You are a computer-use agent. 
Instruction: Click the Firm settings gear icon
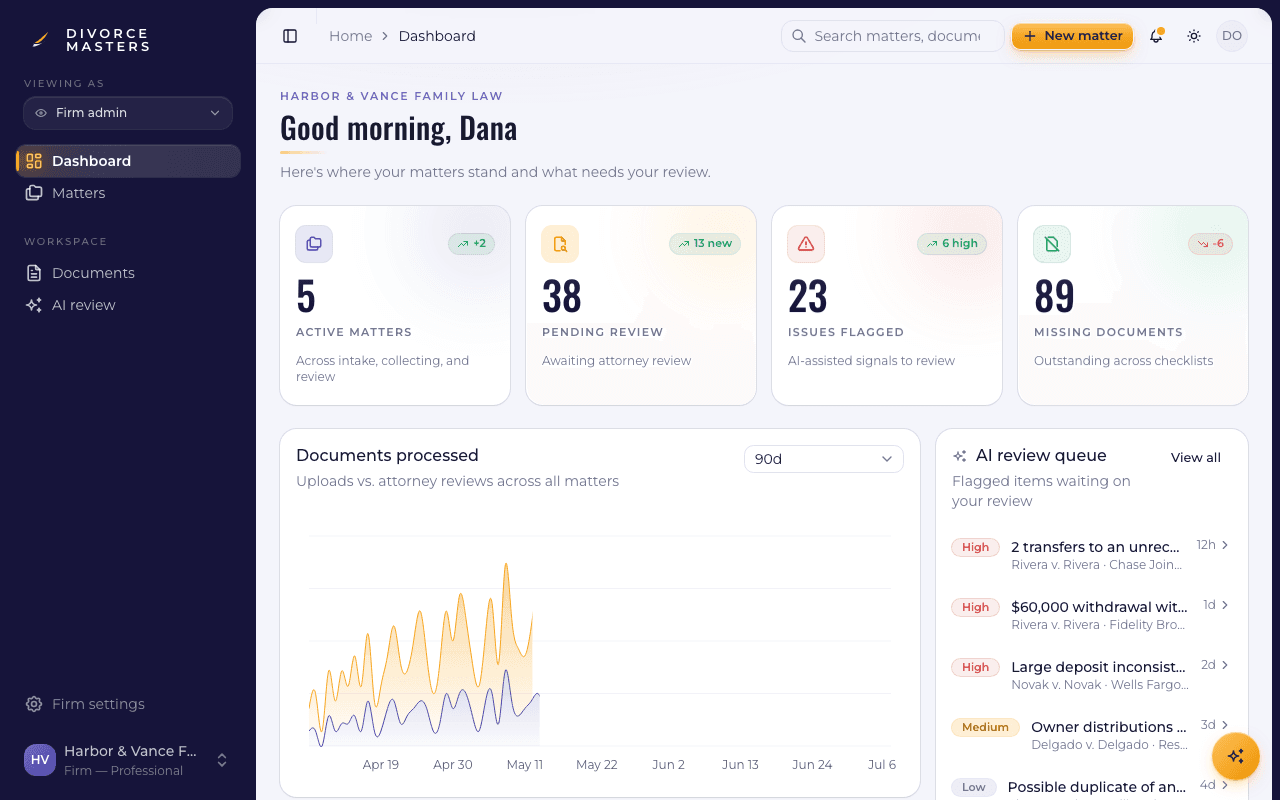(x=34, y=704)
